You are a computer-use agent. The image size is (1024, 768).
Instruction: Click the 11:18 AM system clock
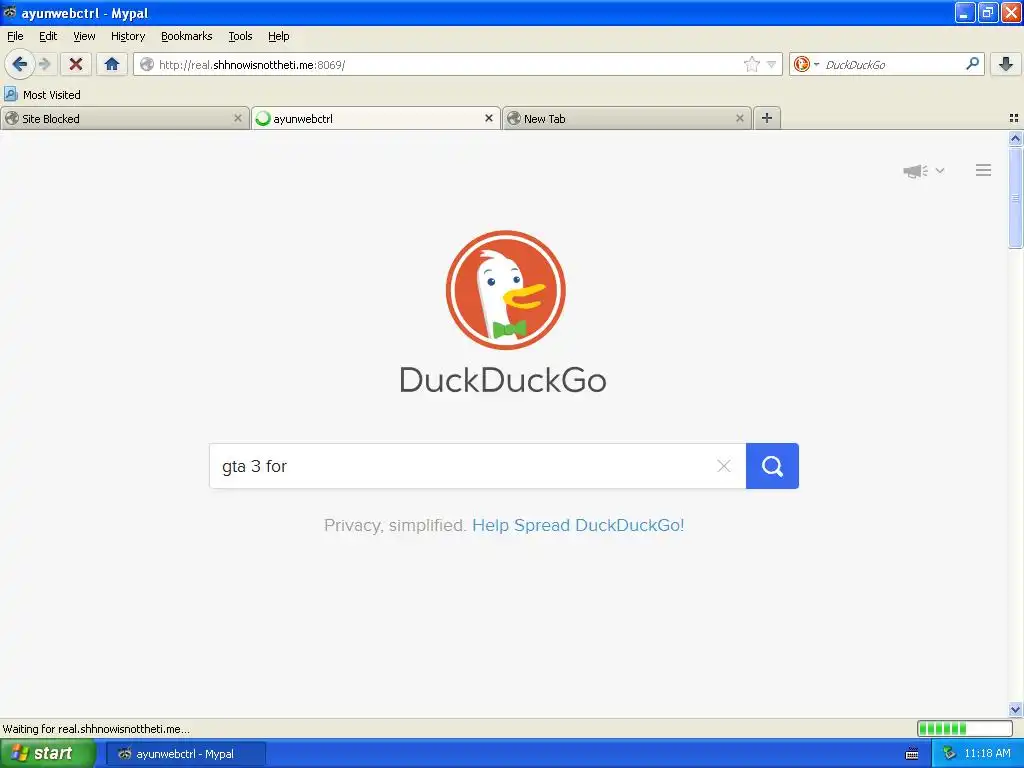click(x=987, y=754)
